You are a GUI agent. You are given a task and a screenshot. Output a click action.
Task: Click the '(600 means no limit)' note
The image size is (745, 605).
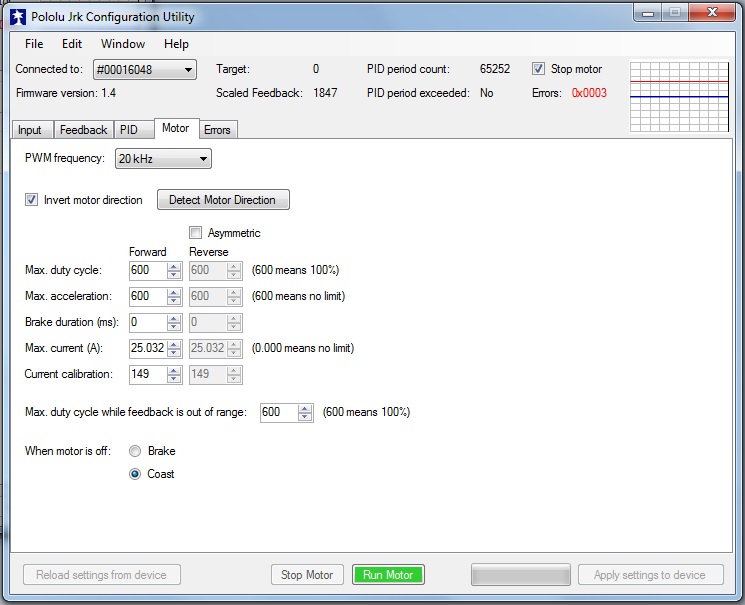298,296
